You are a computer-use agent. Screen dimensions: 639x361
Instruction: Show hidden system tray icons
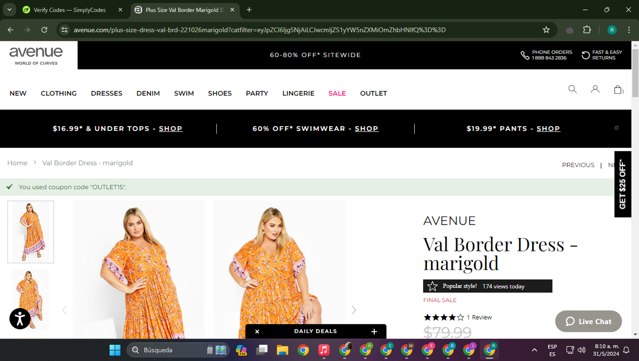pyautogui.click(x=534, y=350)
